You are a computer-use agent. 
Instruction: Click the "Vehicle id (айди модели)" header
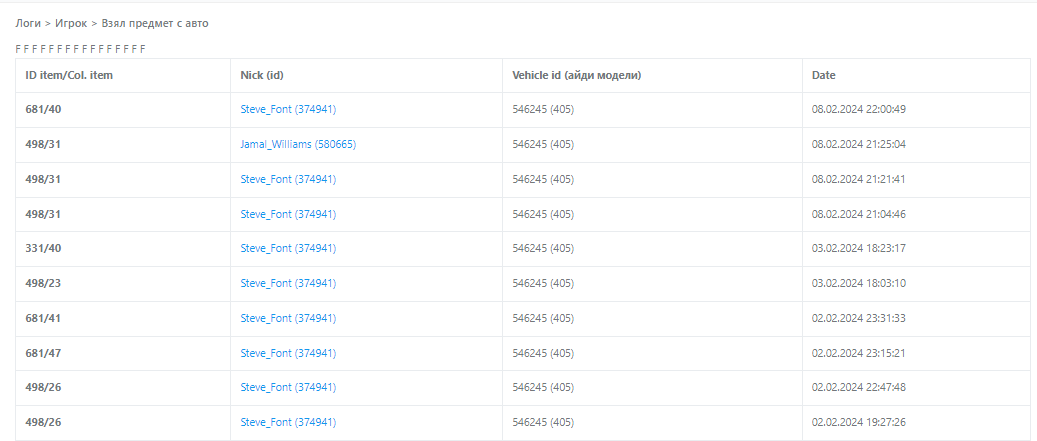point(576,75)
